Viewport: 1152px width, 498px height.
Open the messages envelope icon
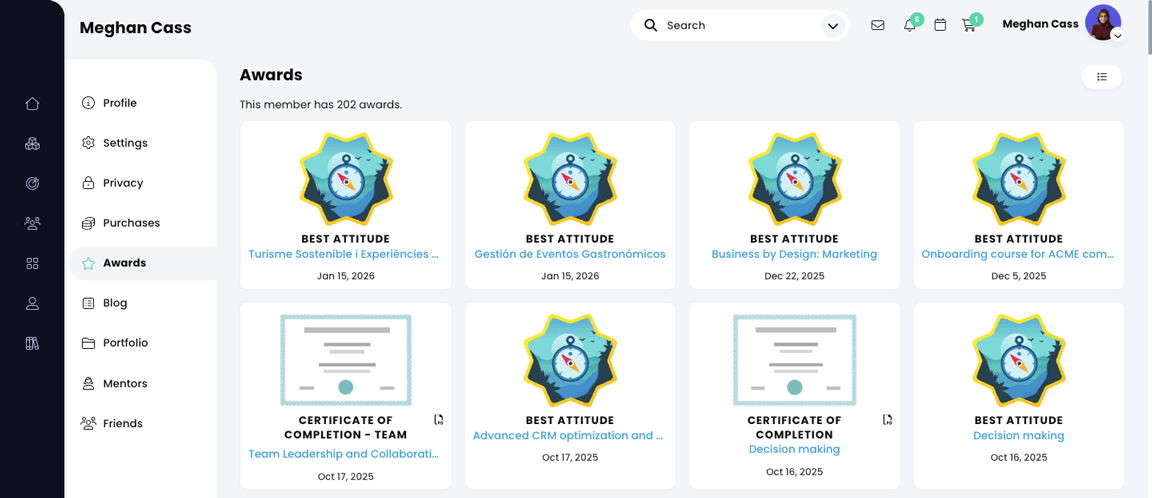(x=877, y=25)
